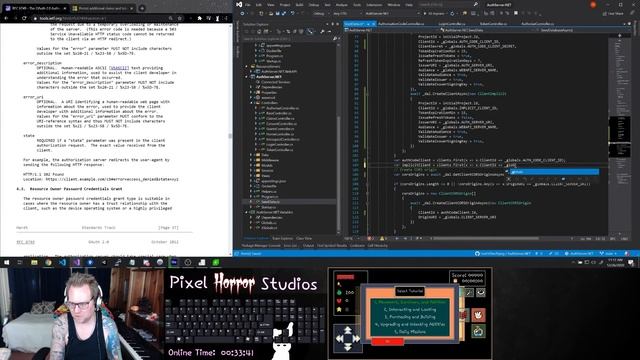This screenshot has width=640, height=360.
Task: Expand the Middleware folder node
Action: tap(251, 160)
